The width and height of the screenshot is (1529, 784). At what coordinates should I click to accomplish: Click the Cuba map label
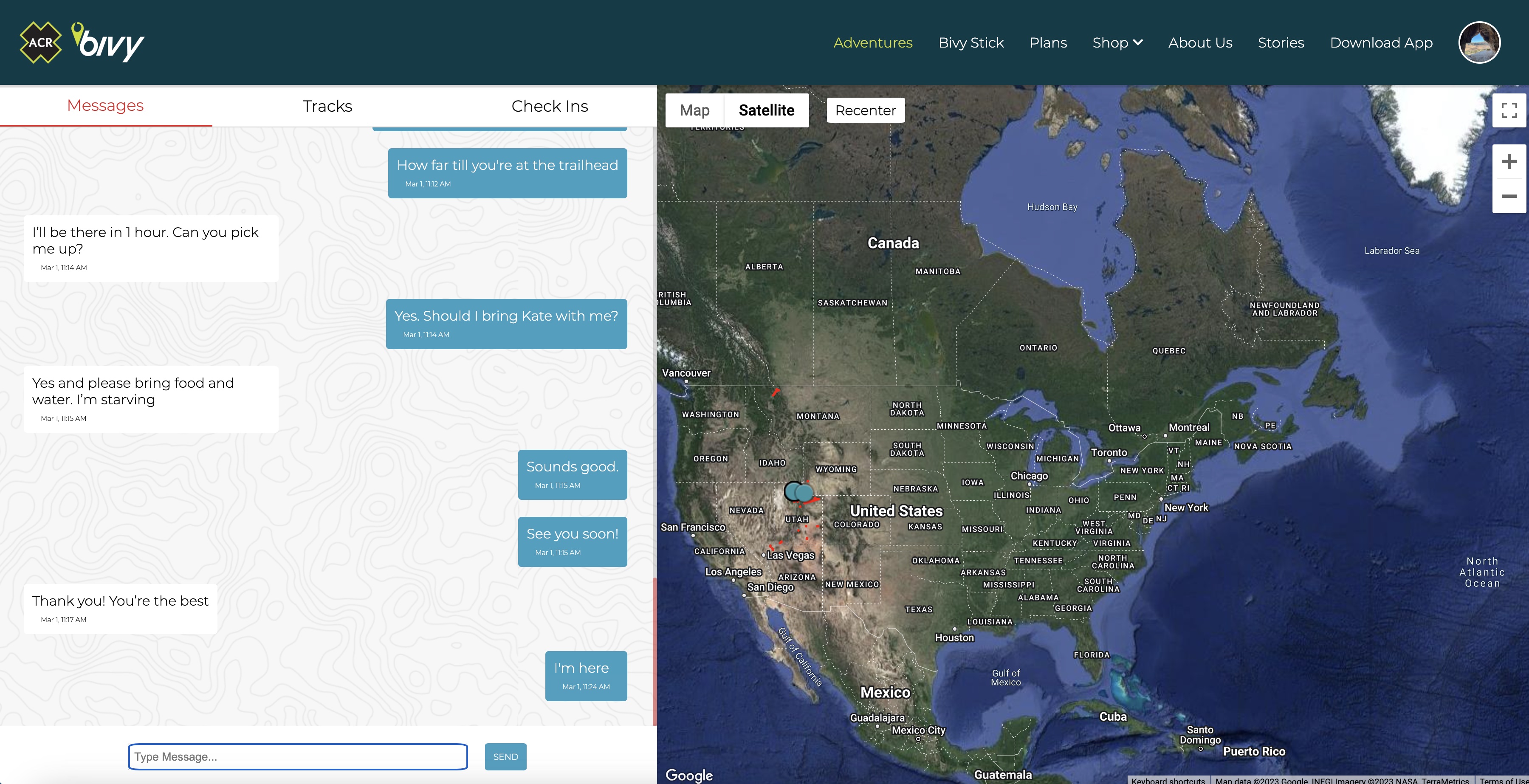[1113, 716]
